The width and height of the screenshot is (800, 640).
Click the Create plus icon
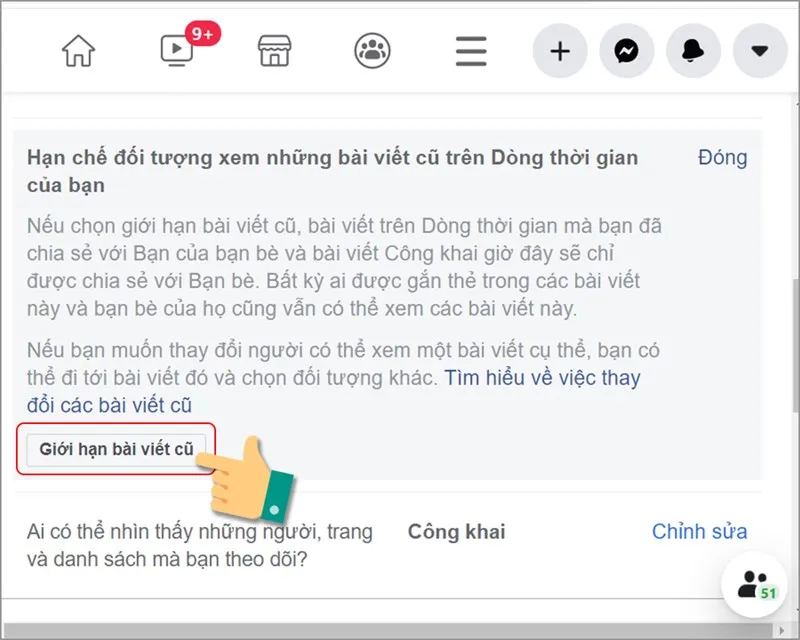click(x=559, y=50)
